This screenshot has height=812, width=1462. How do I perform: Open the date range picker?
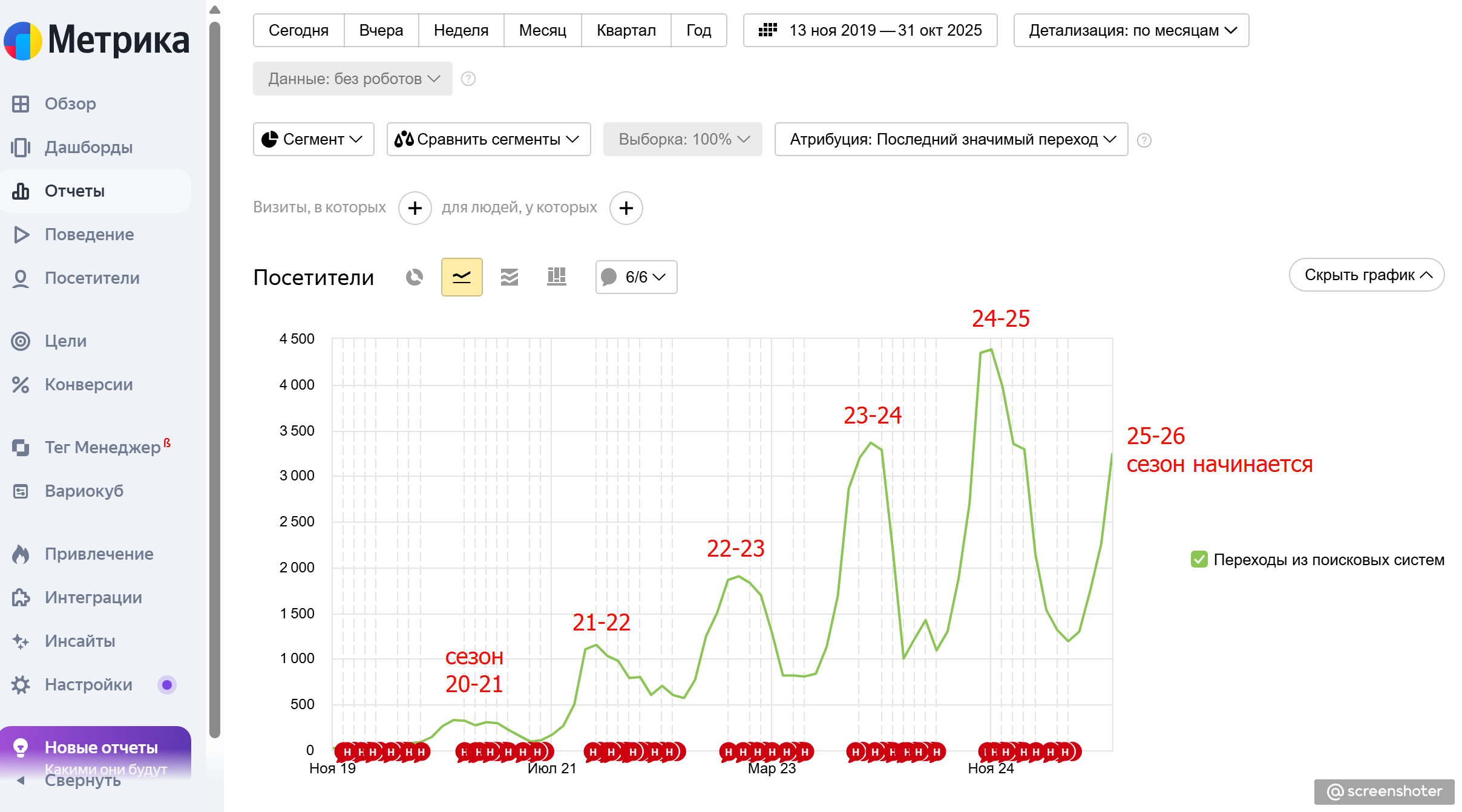(870, 30)
